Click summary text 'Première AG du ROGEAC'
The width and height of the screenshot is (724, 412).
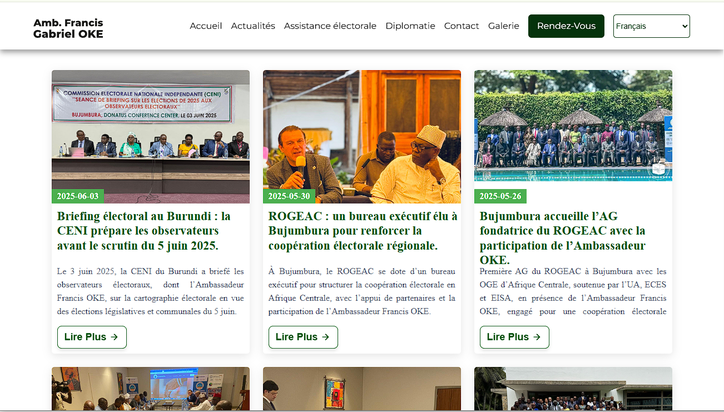tap(573, 291)
